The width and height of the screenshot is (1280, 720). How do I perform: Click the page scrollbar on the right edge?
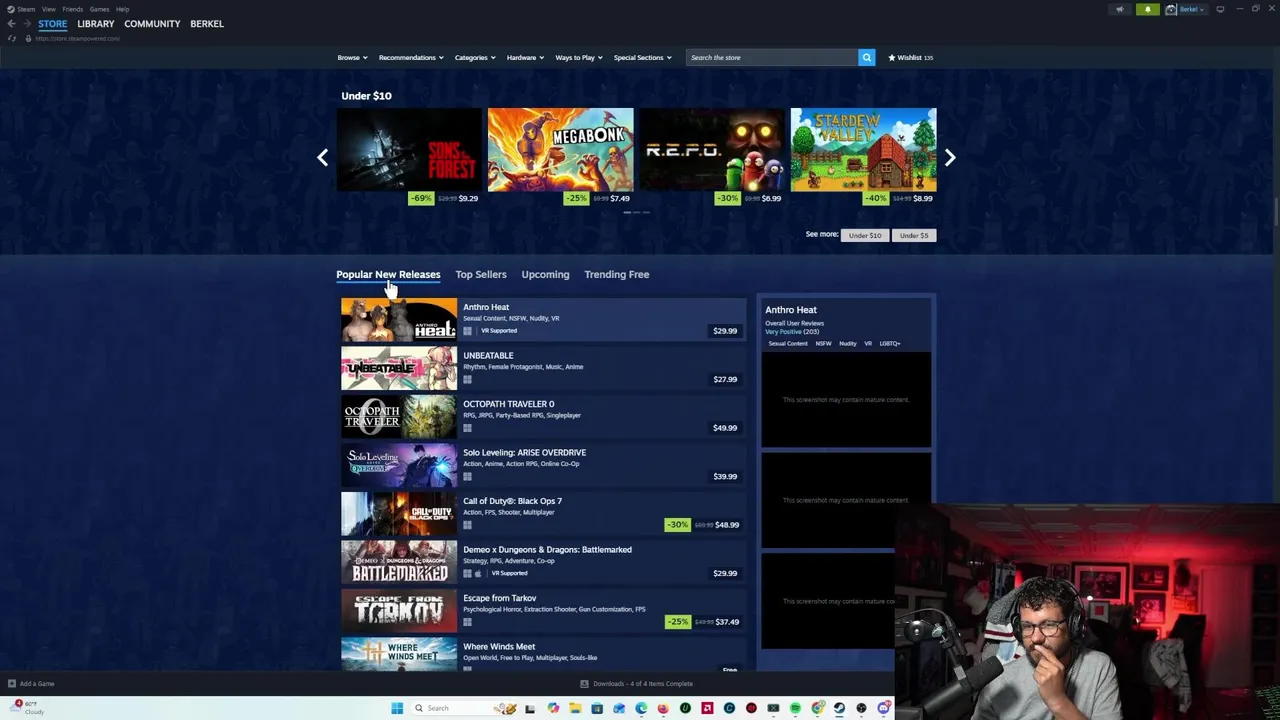[x=1276, y=213]
